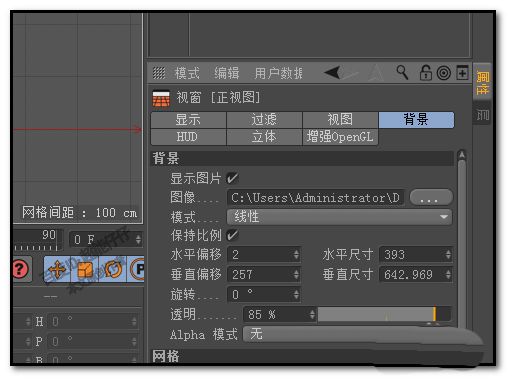Open the search magnifier in attribute manager

tap(402, 72)
